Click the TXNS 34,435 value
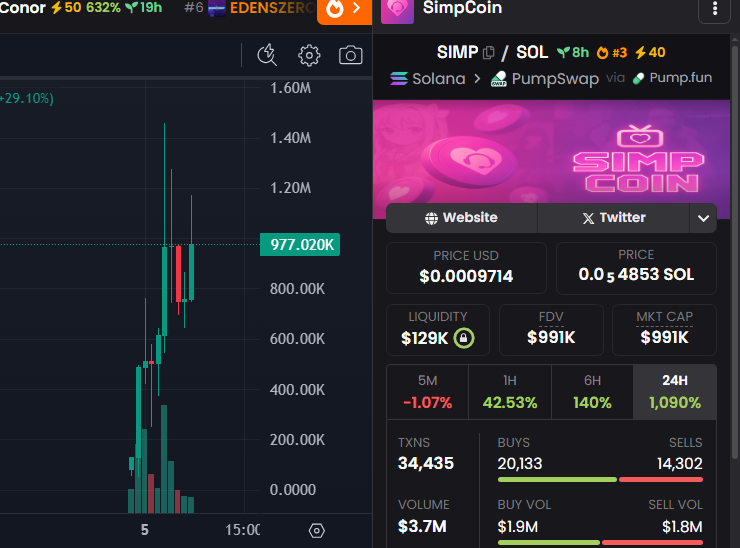740x548 pixels. (x=426, y=464)
